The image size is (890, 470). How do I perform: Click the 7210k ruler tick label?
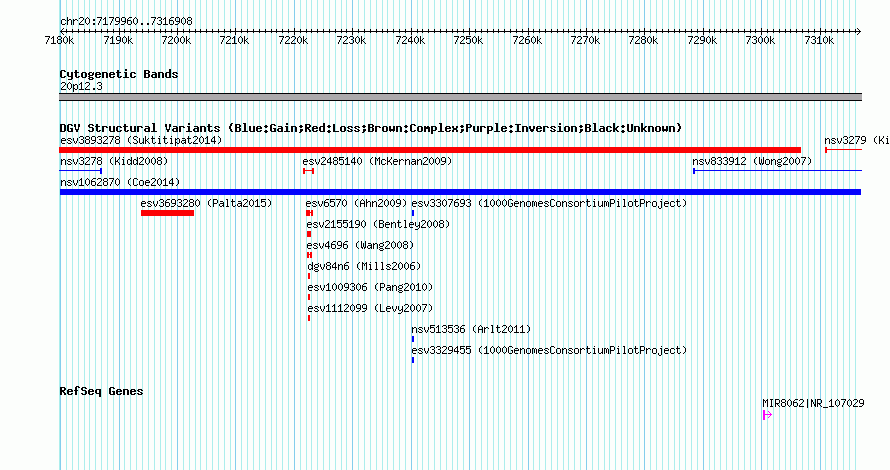[234, 40]
